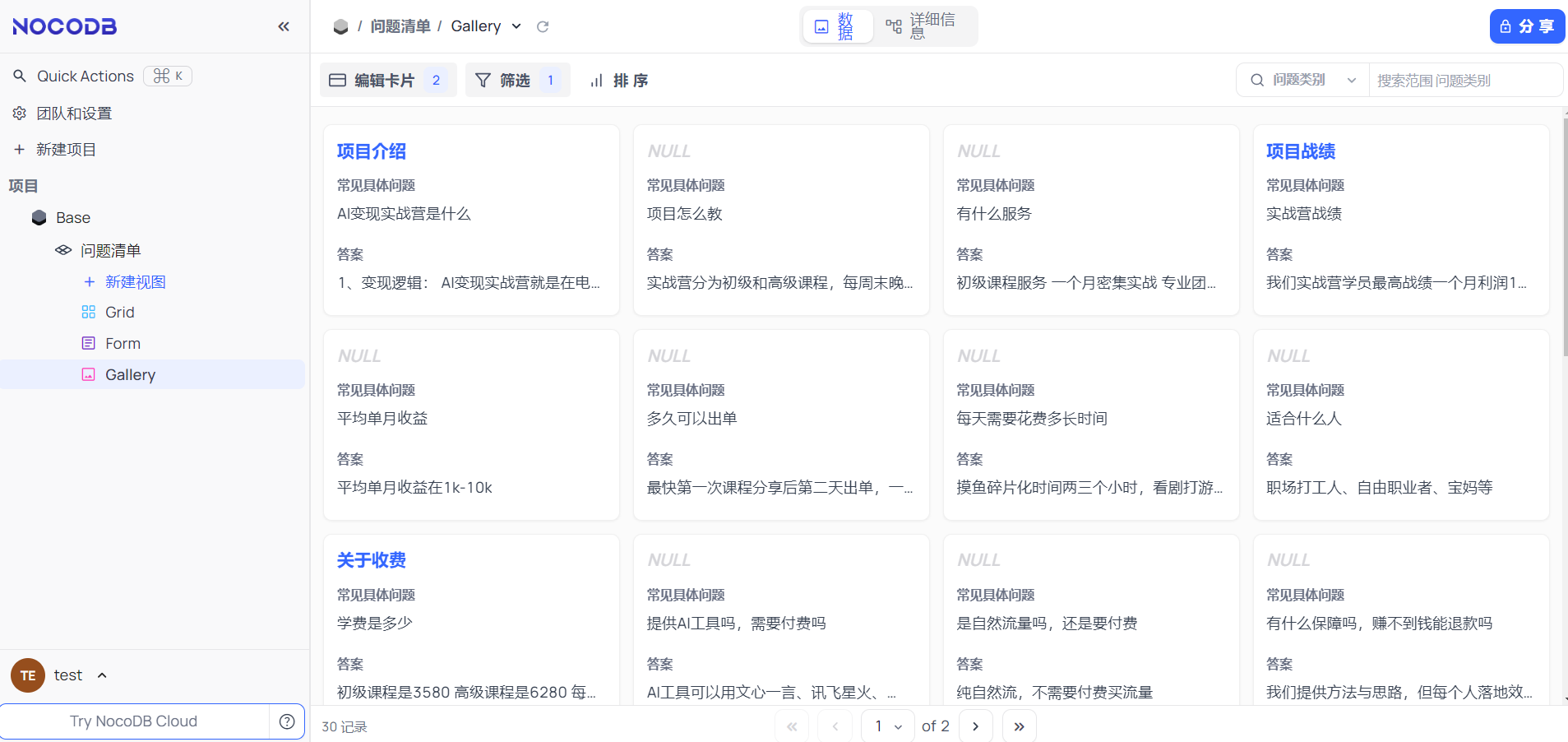The width and height of the screenshot is (1568, 742).
Task: Click the NocoDB logo
Action: coord(65,26)
